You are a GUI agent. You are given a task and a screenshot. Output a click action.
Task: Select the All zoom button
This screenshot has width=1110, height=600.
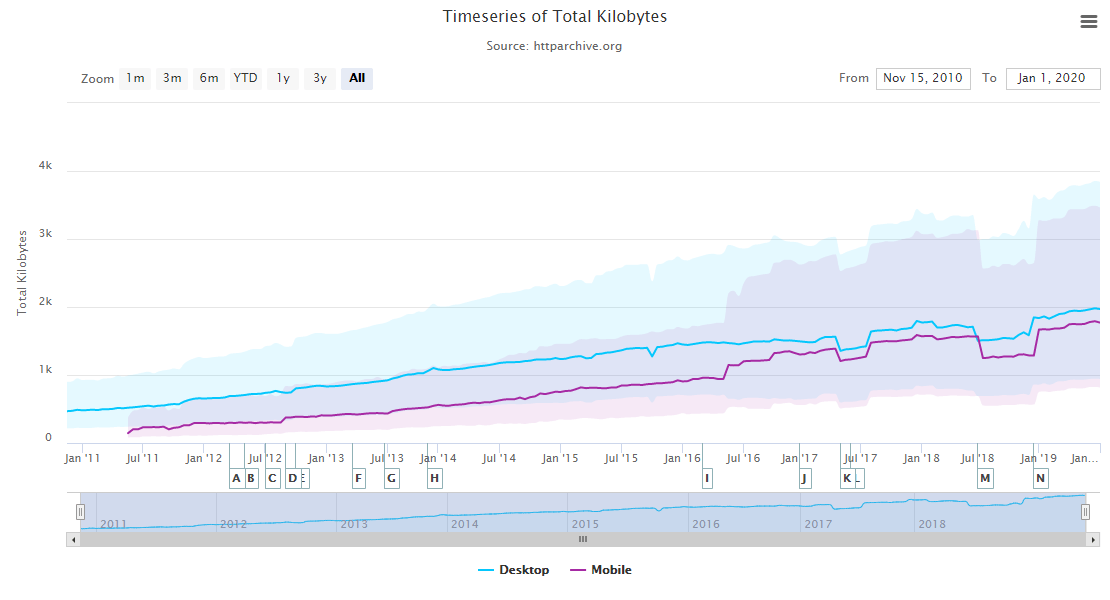(x=357, y=78)
